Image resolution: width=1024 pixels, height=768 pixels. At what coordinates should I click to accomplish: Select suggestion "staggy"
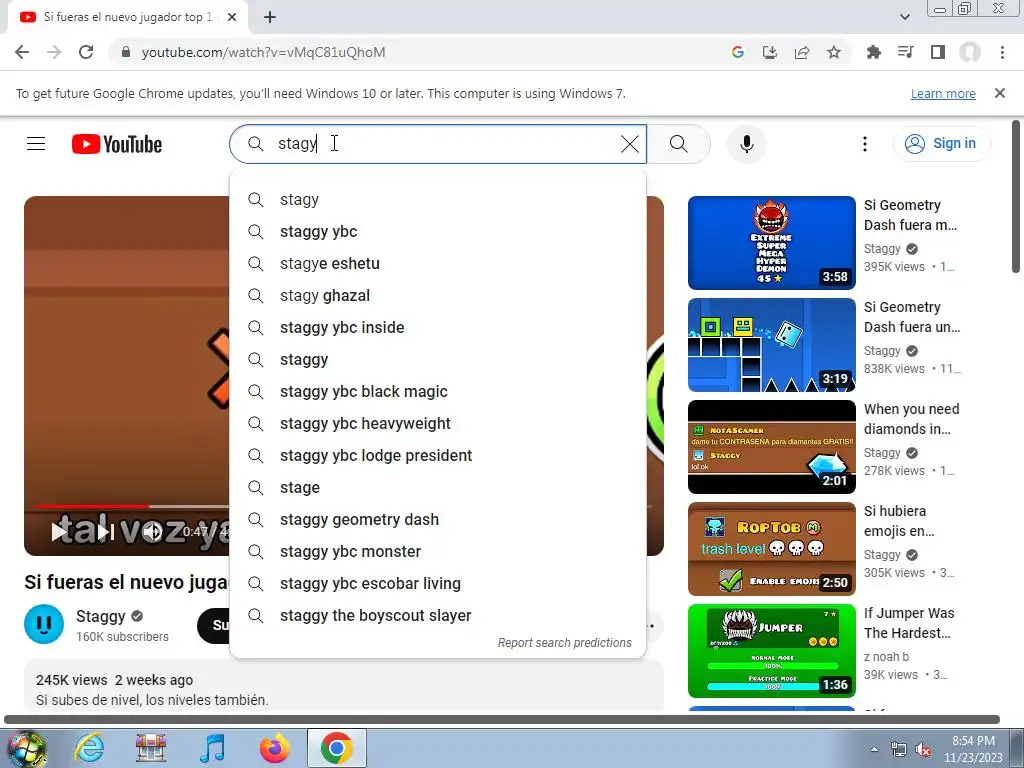click(x=438, y=360)
